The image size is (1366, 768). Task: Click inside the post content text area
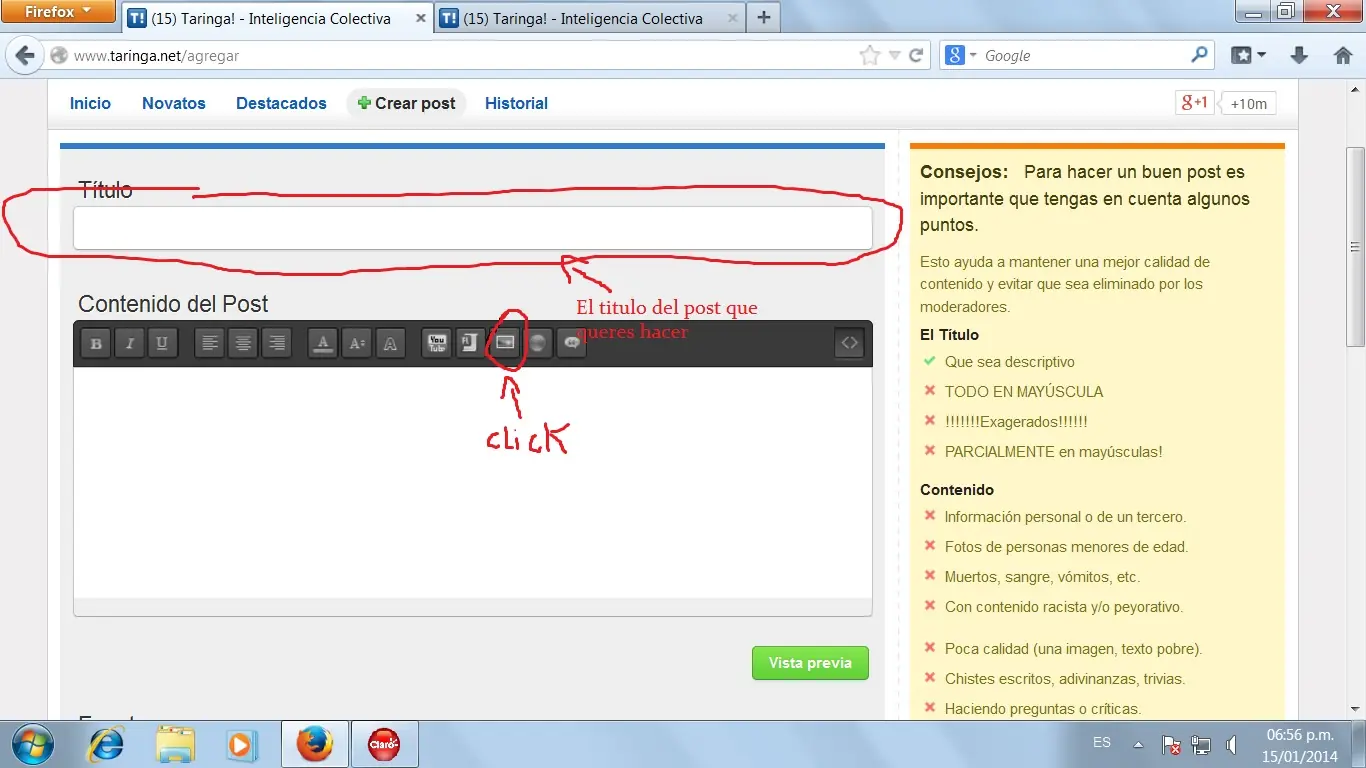coord(473,482)
